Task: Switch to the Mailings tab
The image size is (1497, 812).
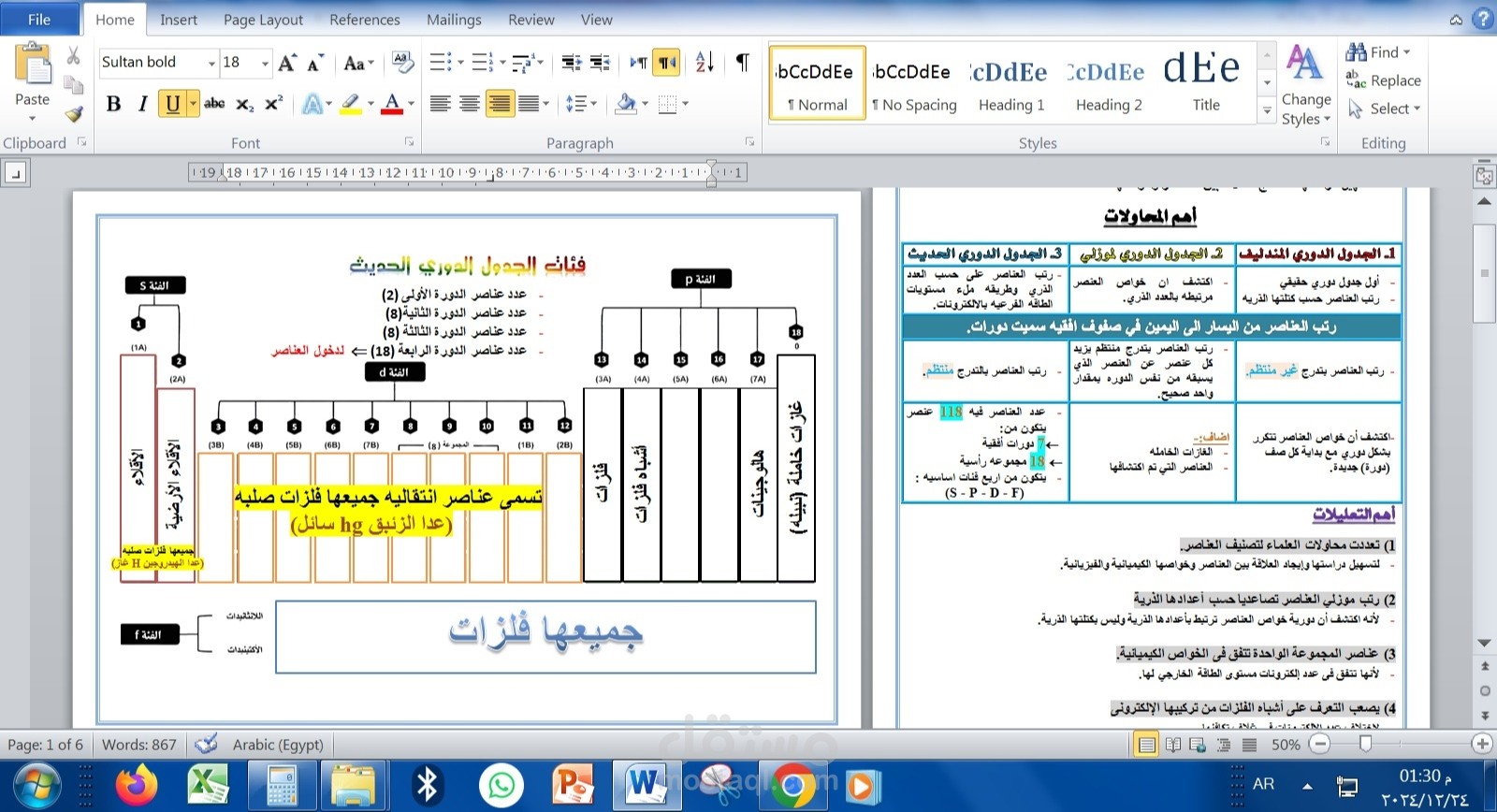Action: click(x=454, y=20)
